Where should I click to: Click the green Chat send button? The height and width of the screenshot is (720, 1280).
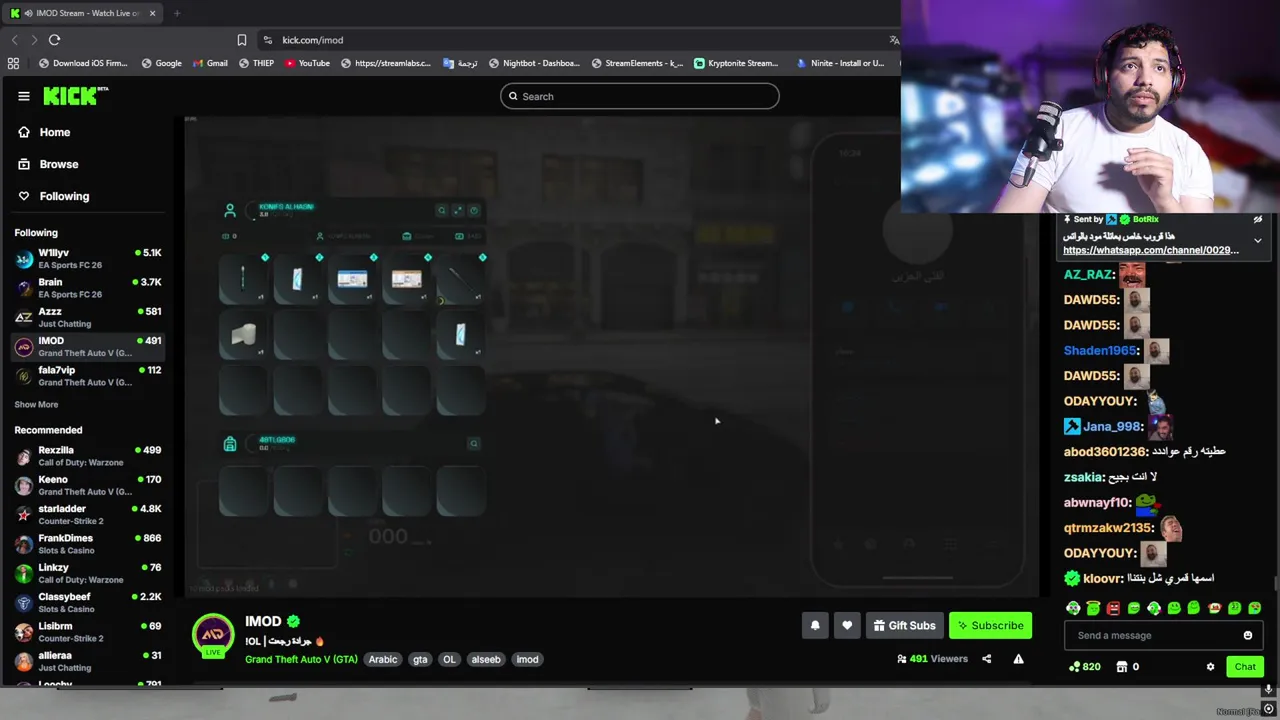[x=1245, y=667]
